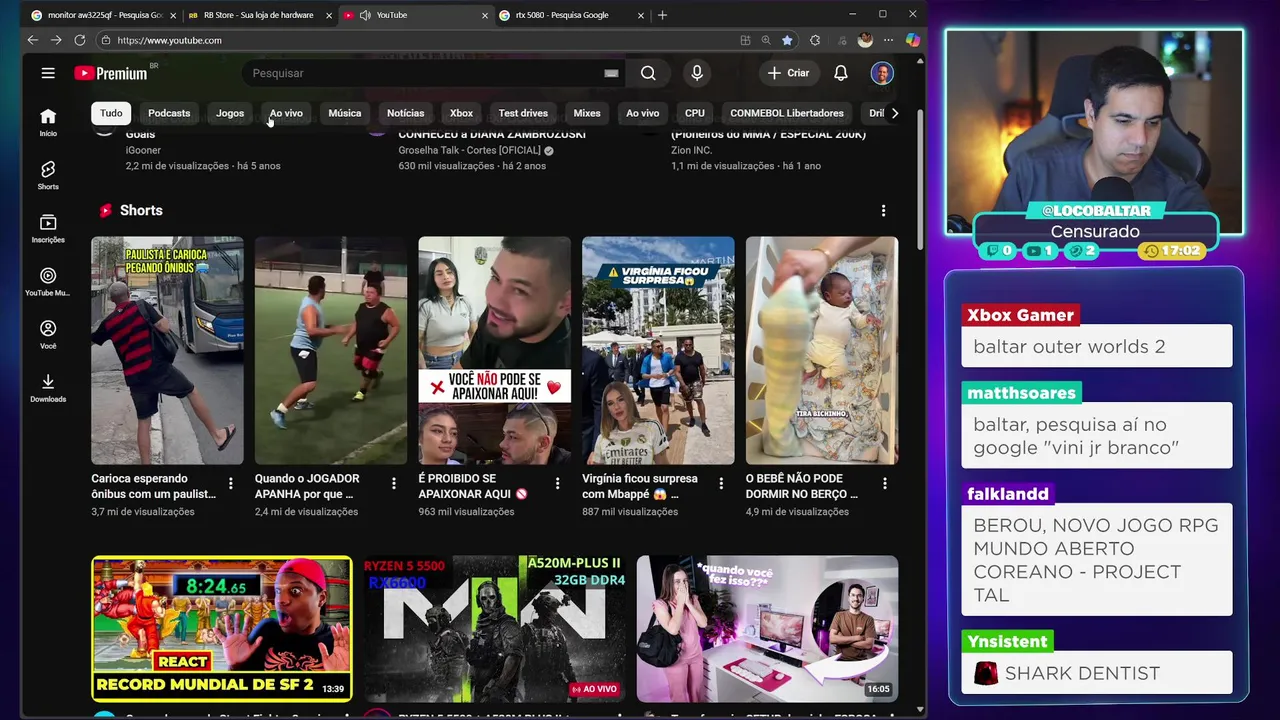
Task: Switch to the RB Store browser tab
Action: 258,15
